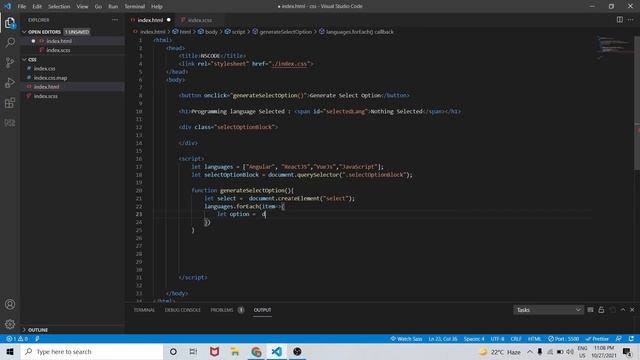Click Ln 23, Col 36 in status bar
This screenshot has height=360, width=640.
tap(443, 339)
